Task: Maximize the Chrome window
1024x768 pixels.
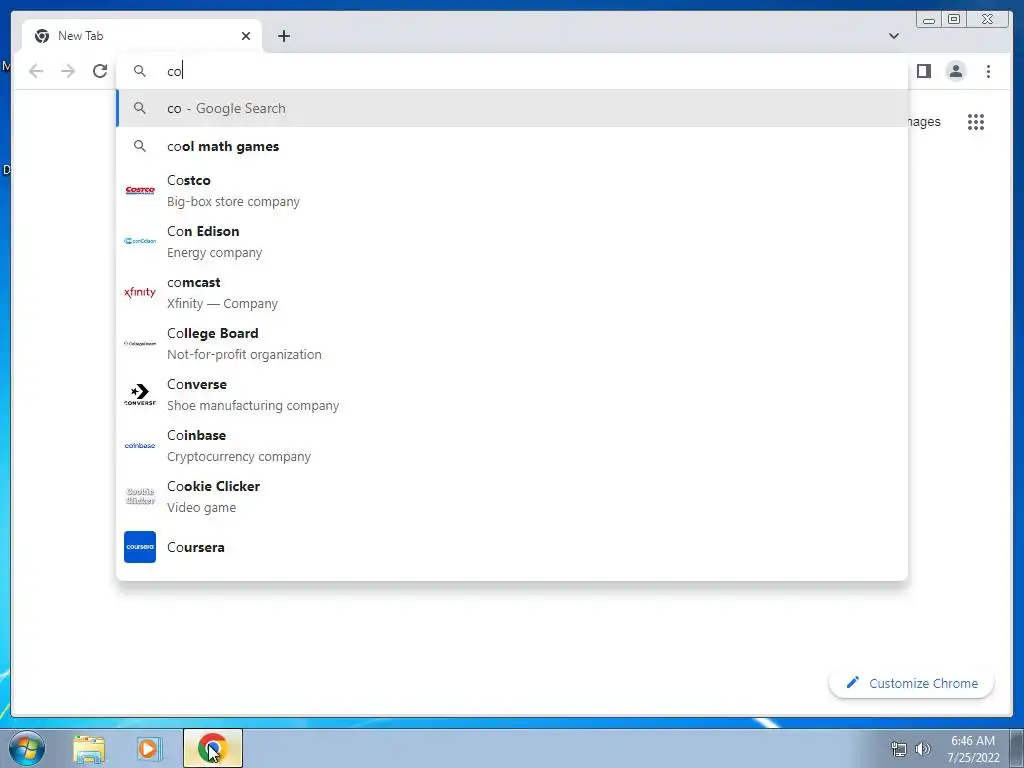Action: click(953, 19)
